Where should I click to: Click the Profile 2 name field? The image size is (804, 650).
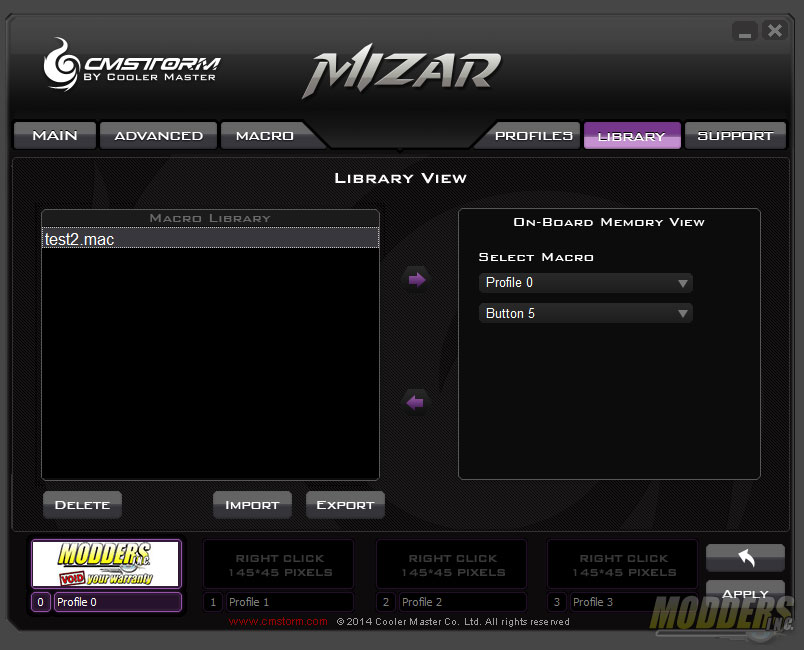coord(463,602)
